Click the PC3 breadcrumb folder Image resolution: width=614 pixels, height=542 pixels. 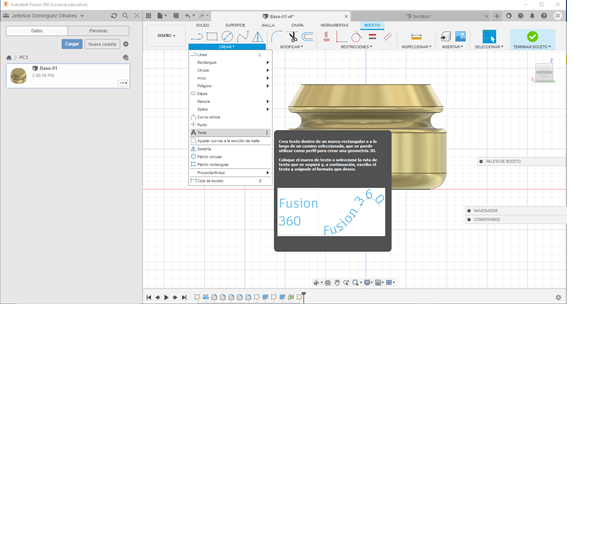coord(24,57)
